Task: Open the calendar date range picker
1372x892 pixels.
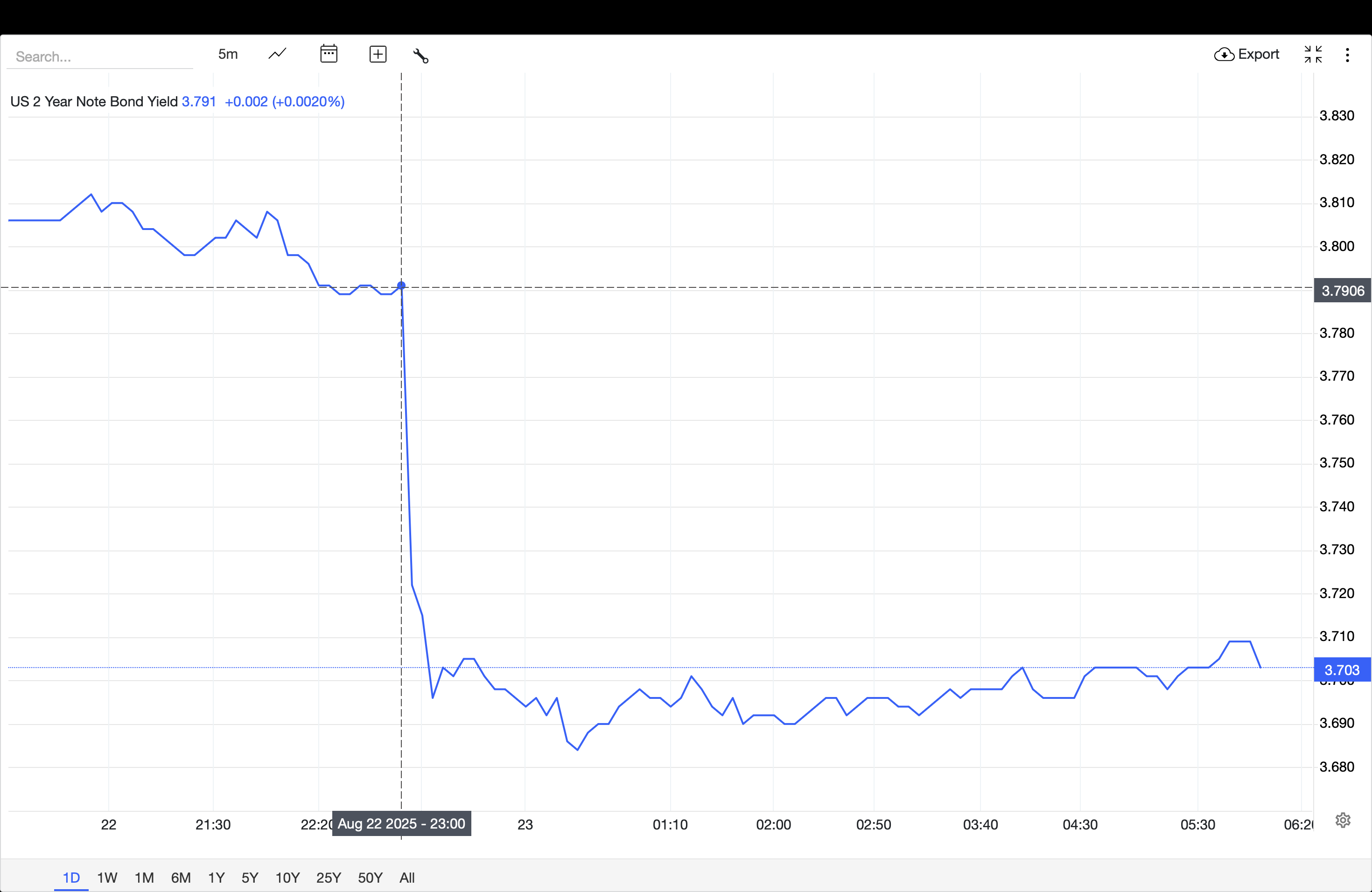Action: click(329, 54)
